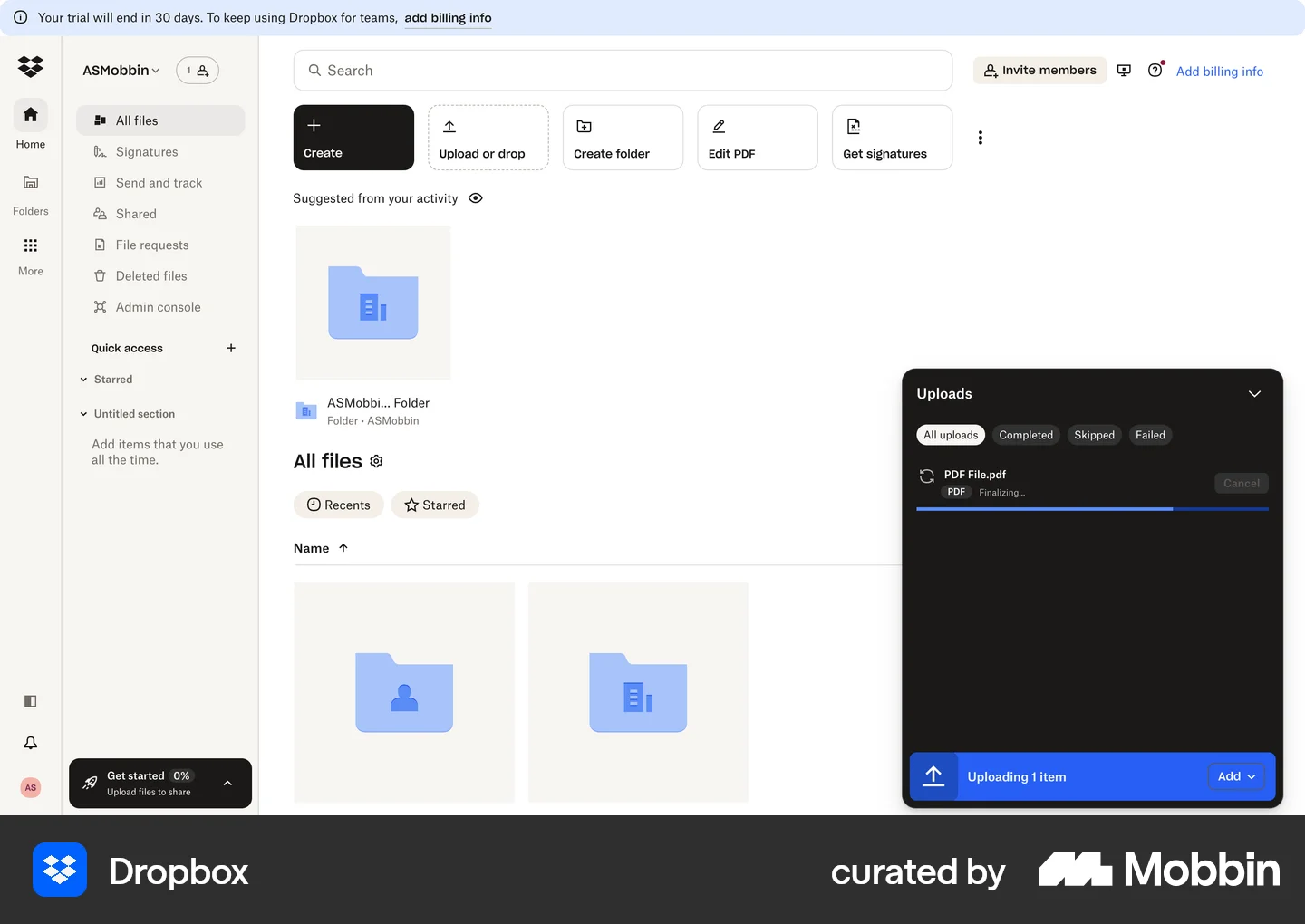Viewport: 1305px width, 924px height.
Task: Collapse the Uploads panel chevron
Action: click(x=1254, y=394)
